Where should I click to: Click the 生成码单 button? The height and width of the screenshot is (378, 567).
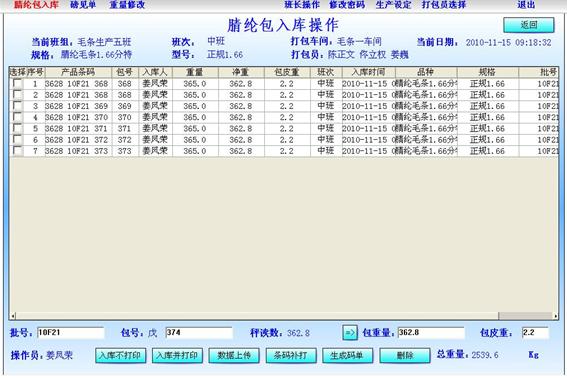[x=348, y=356]
